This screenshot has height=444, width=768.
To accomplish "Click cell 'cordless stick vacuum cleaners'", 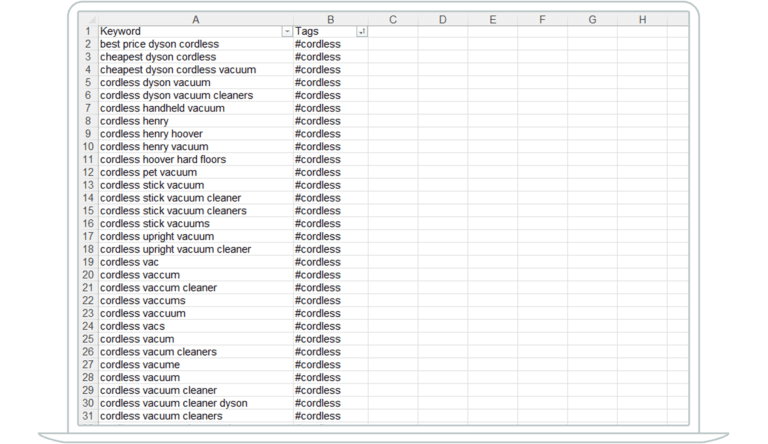I will [x=195, y=211].
